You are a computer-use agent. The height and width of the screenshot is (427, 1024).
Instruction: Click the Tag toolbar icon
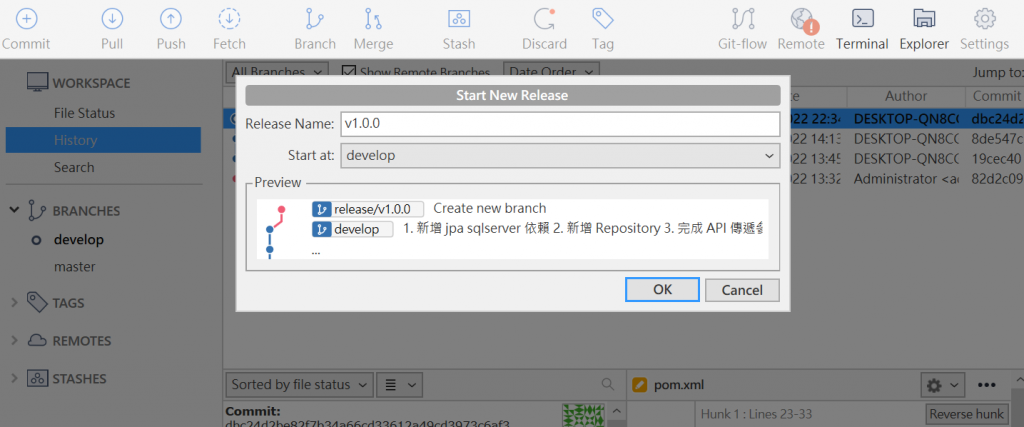602,19
